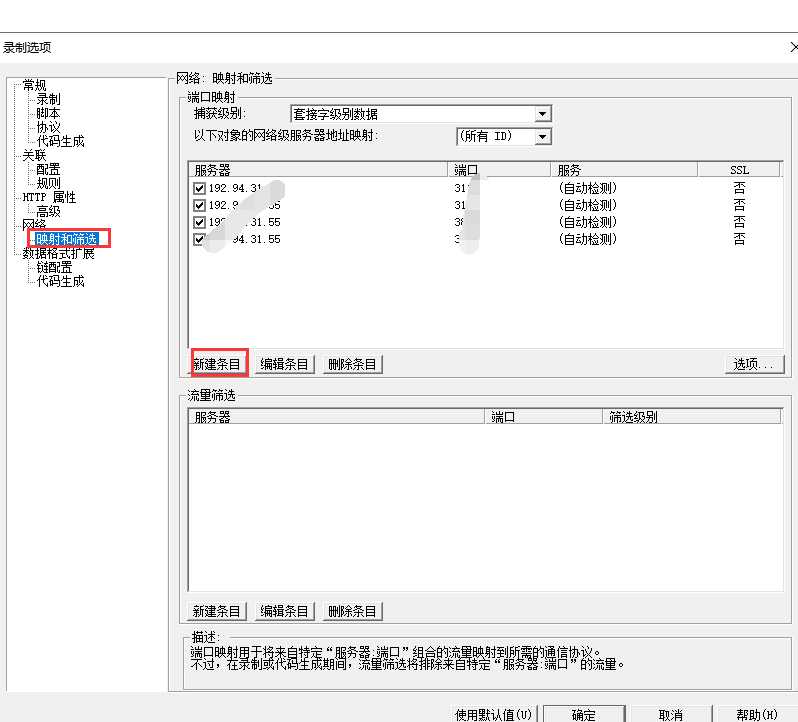Select 代码生成 under 数据格式扩展
Screen dimensions: 798x722
click(x=60, y=281)
